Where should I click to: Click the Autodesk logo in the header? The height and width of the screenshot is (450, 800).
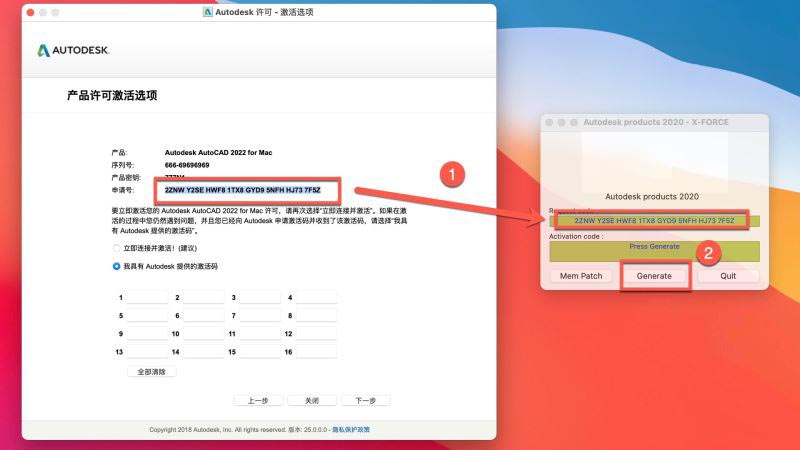click(73, 50)
